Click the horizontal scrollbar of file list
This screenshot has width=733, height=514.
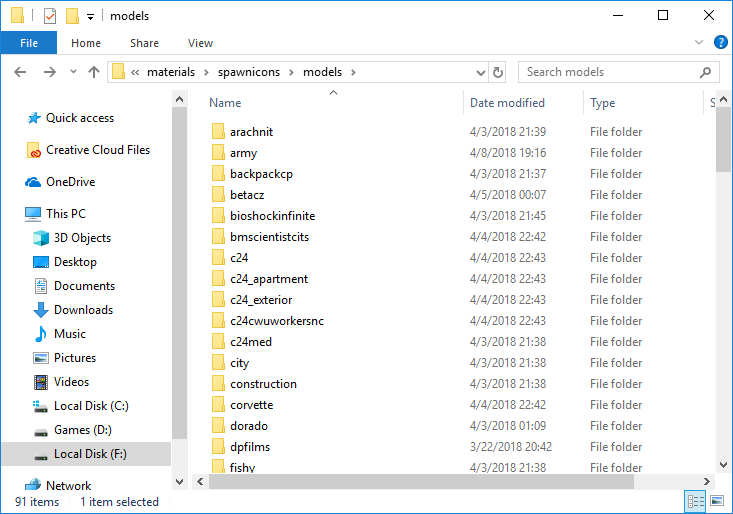[x=421, y=481]
